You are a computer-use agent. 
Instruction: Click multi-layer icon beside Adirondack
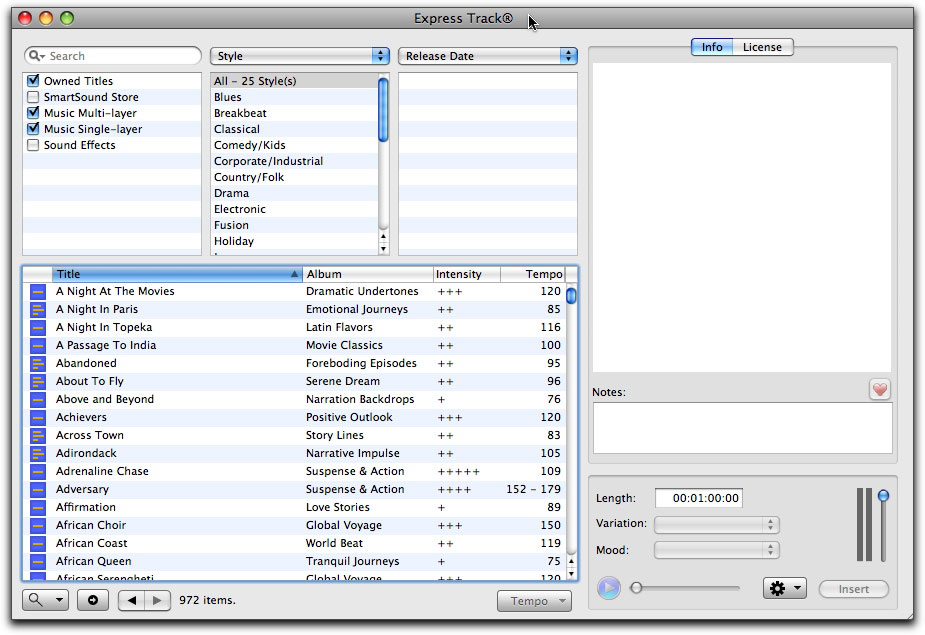click(38, 453)
